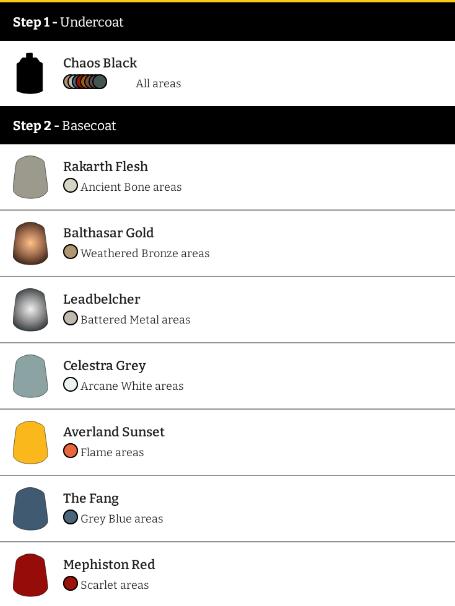Select the Weathered Bronze swatch circle
455x606 pixels.
[70, 252]
